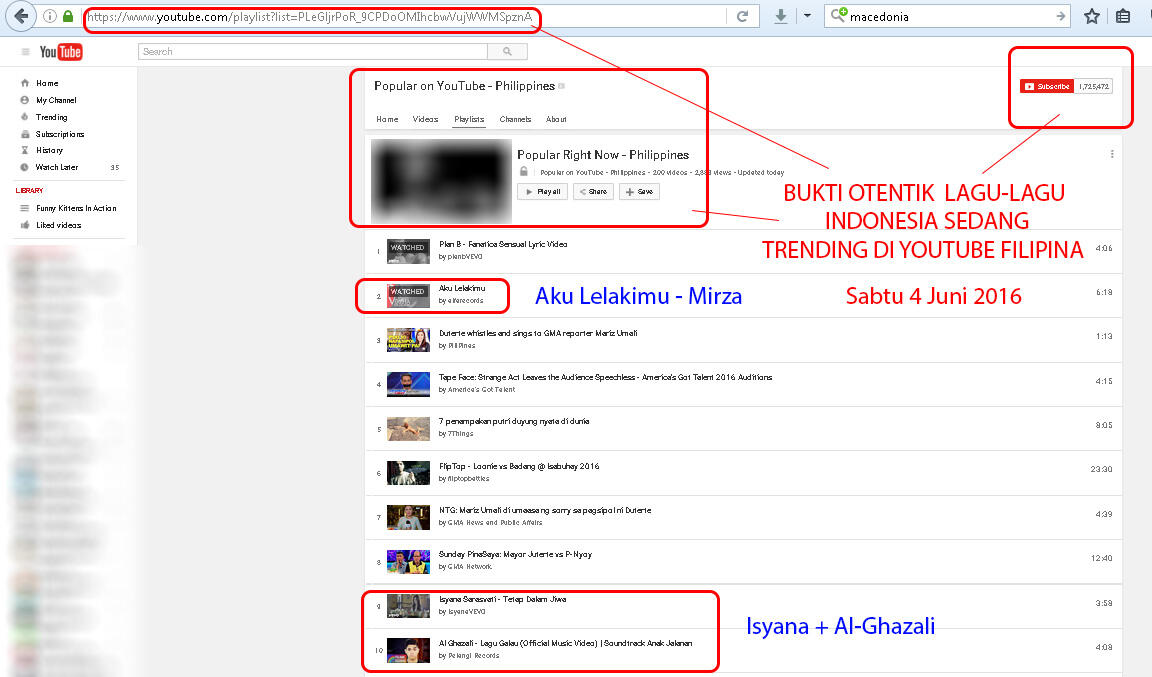The image size is (1152, 677).
Task: Click Popular on YouTube - Philippines title
Action: [x=464, y=86]
